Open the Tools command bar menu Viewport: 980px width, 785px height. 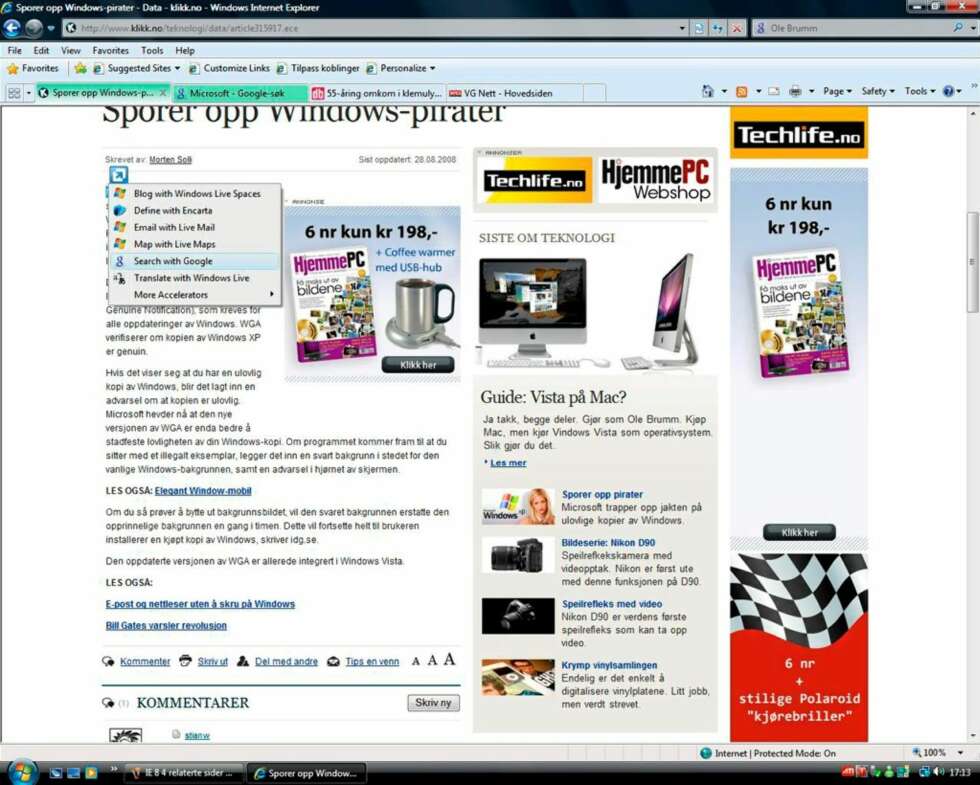920,91
